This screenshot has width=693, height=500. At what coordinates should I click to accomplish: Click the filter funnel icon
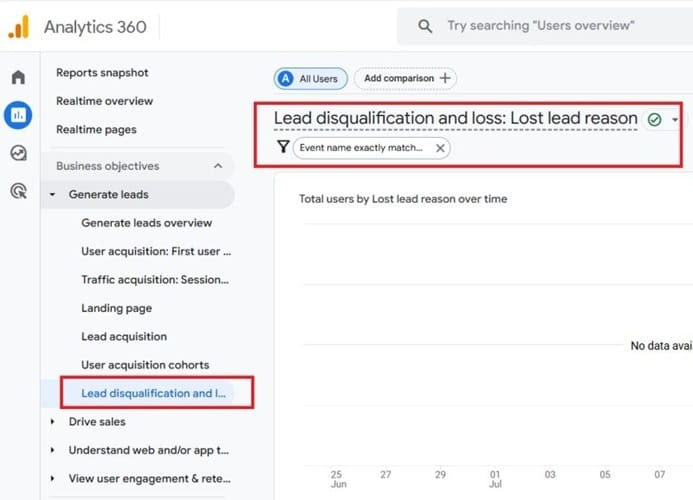283,147
